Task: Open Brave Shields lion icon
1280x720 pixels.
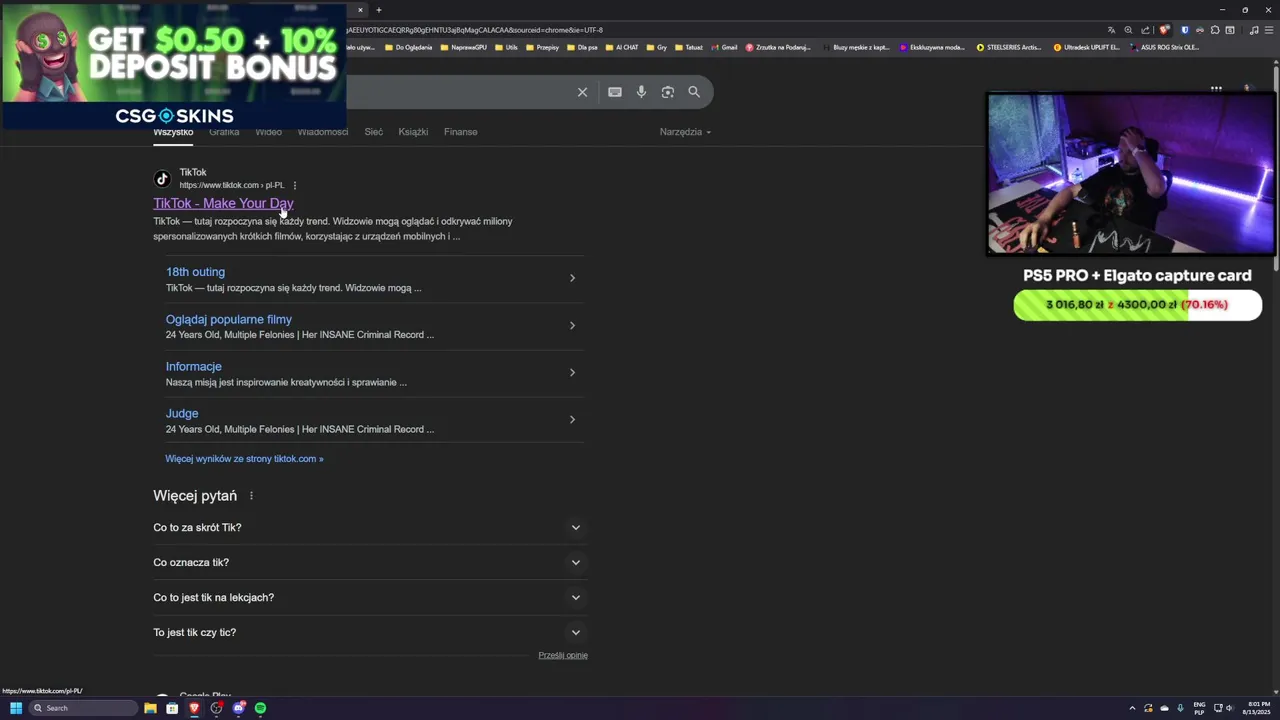Action: pos(1163,30)
